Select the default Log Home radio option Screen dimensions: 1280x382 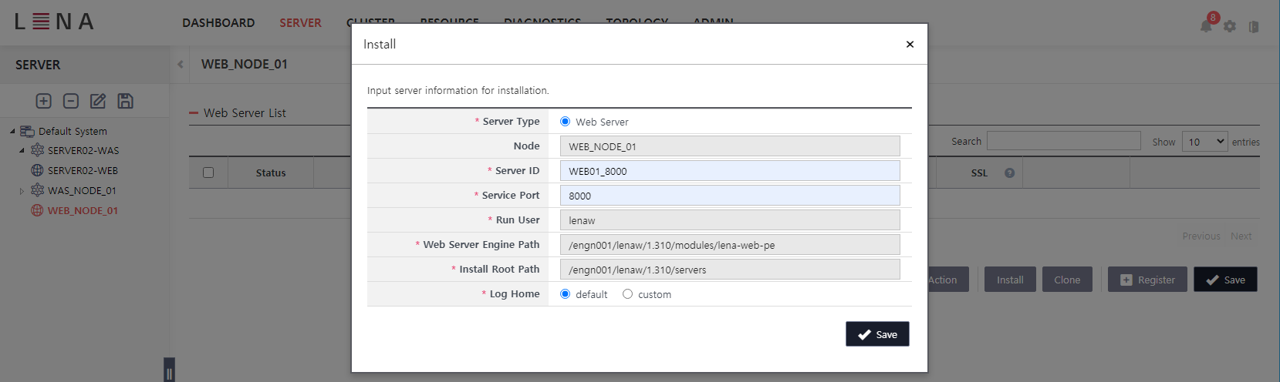[x=565, y=294]
